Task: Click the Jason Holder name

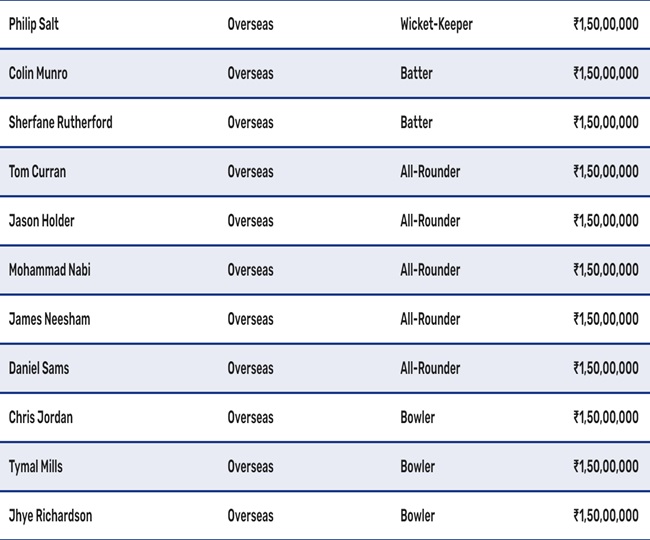Action: [x=41, y=220]
